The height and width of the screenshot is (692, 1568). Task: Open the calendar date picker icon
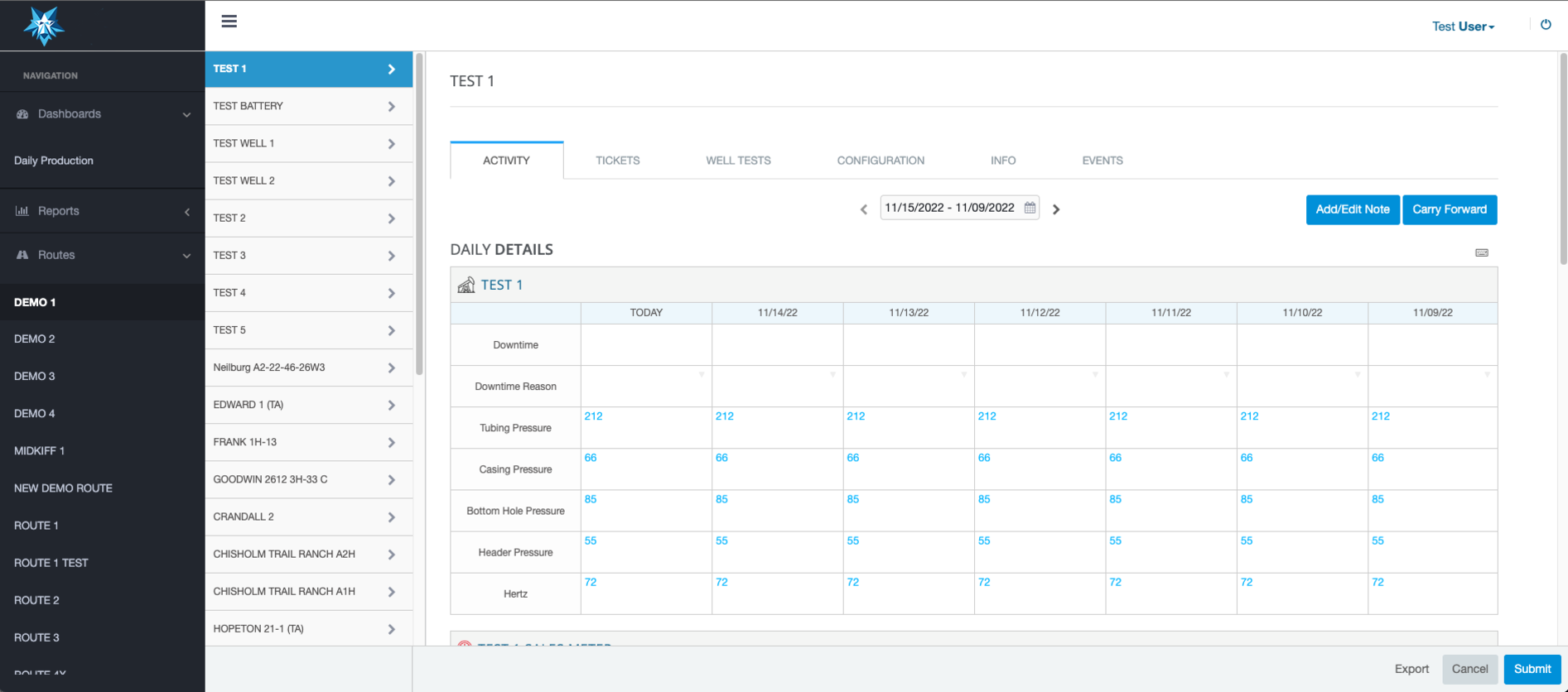click(1030, 208)
